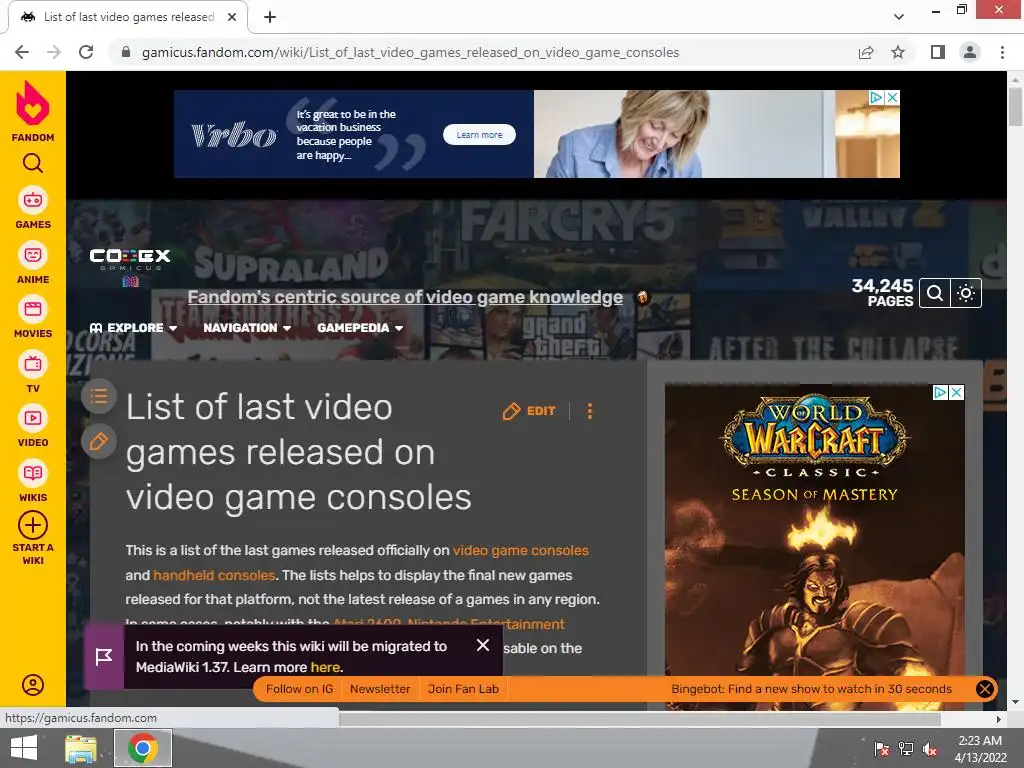Open Fandom's centric source tagline link
The image size is (1024, 768).
pyautogui.click(x=405, y=297)
